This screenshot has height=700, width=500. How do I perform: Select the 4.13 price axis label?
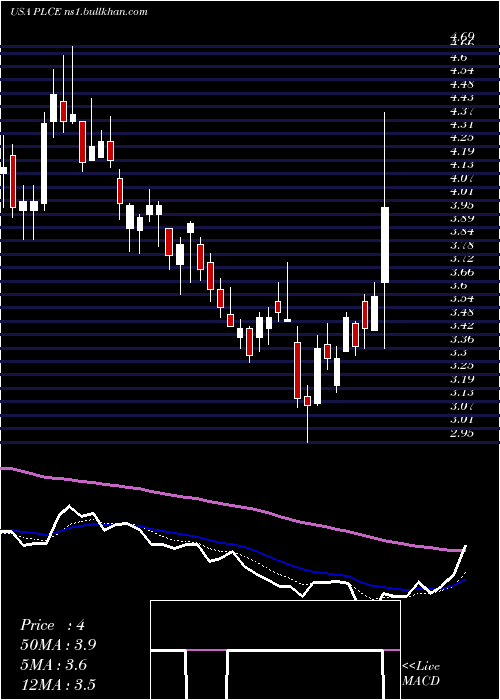point(462,164)
